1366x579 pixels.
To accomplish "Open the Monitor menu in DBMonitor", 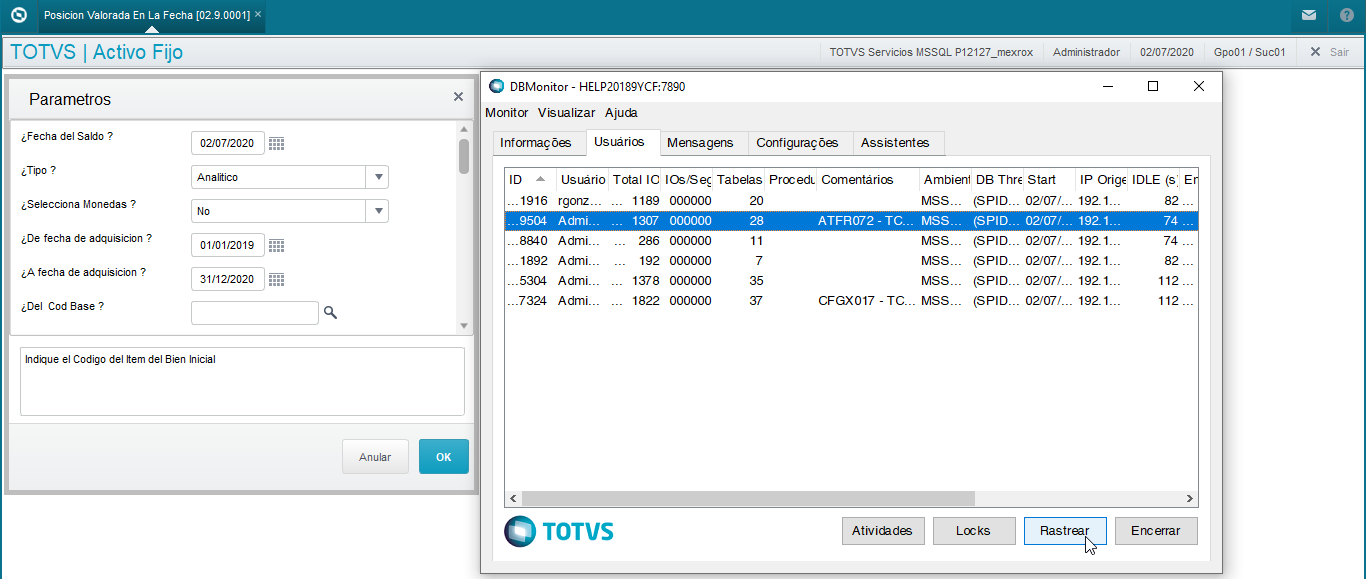I will (507, 113).
